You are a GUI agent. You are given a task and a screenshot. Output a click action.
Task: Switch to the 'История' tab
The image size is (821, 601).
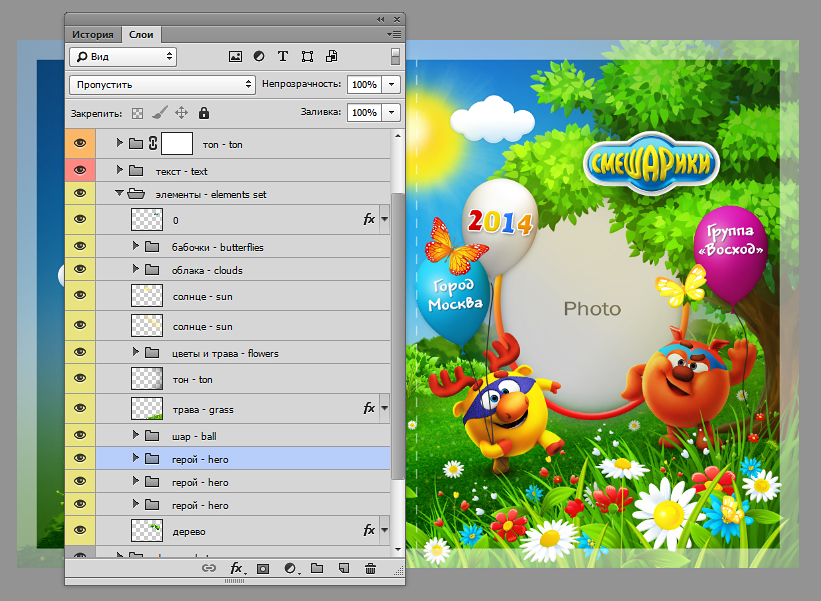click(93, 34)
